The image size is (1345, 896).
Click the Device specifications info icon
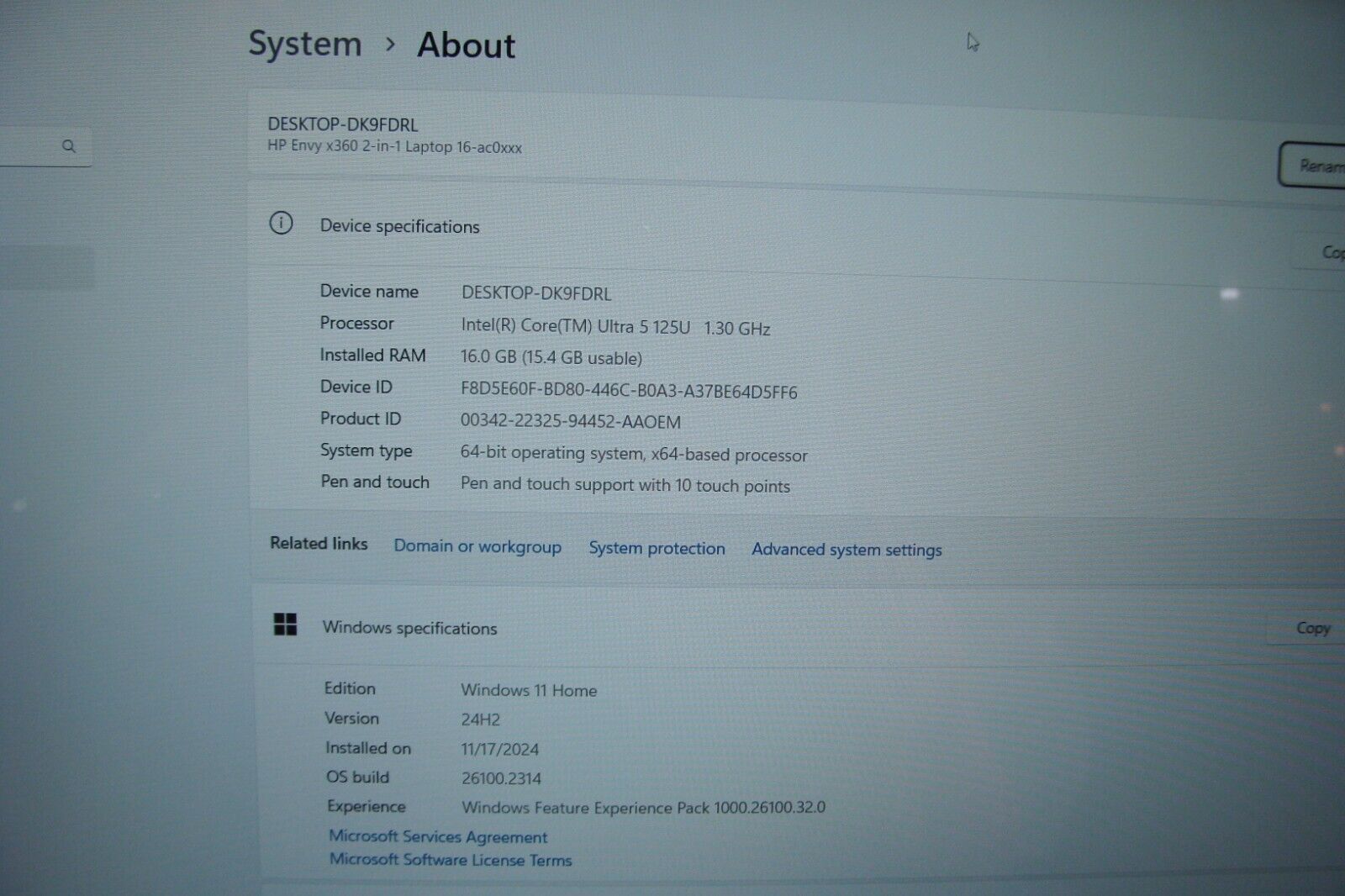(281, 224)
